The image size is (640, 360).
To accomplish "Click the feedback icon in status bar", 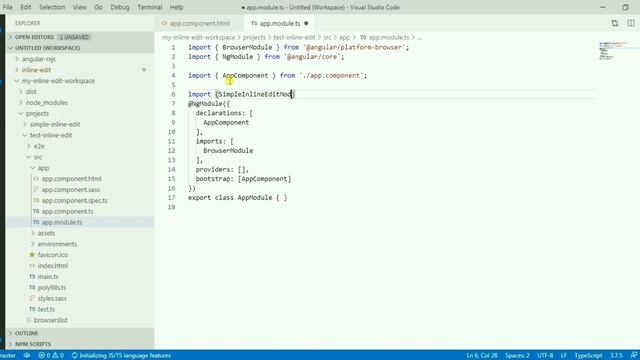I will click(634, 356).
